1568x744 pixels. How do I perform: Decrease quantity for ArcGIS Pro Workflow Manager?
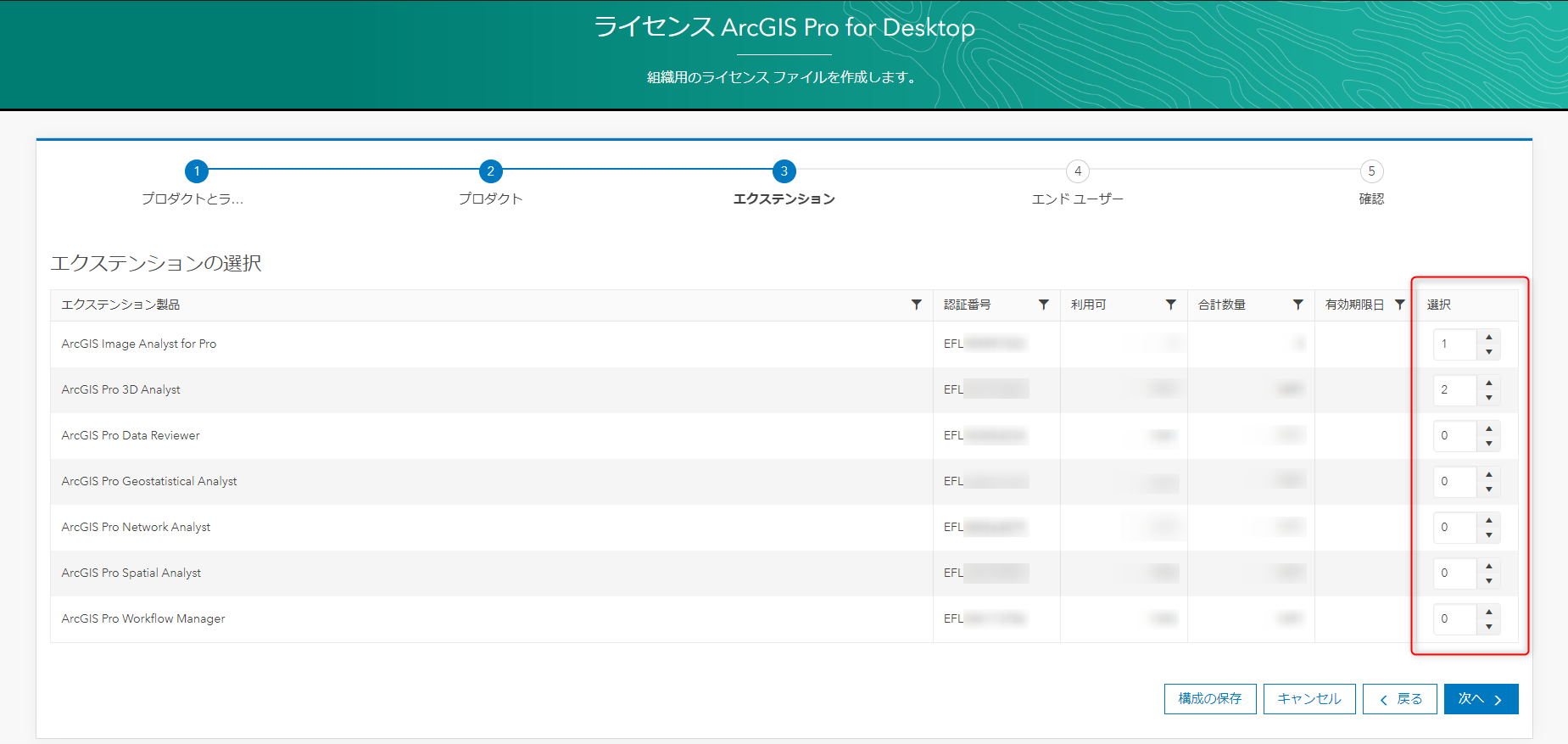pyautogui.click(x=1488, y=626)
